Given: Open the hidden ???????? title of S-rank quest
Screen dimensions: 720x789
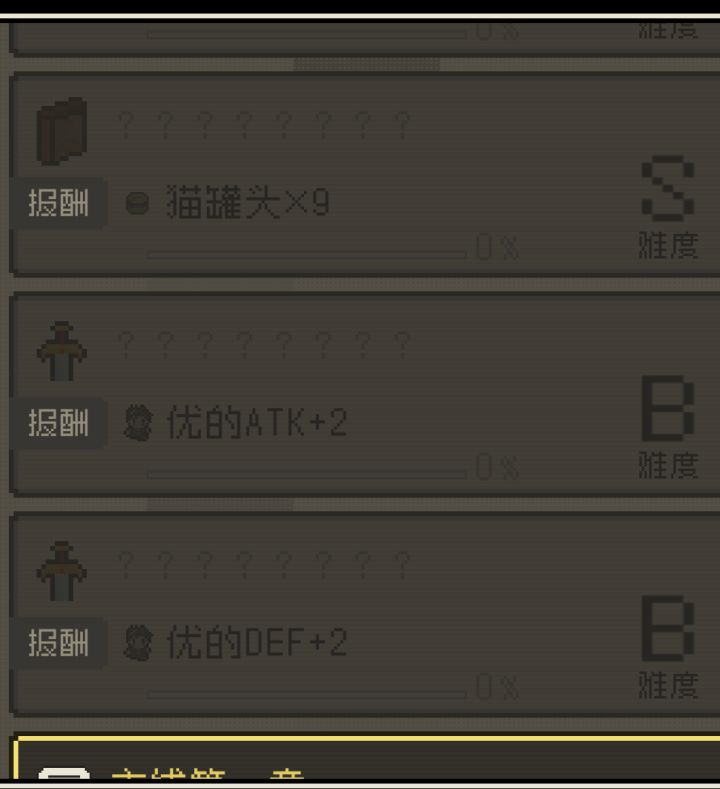Looking at the screenshot, I should click(x=264, y=126).
